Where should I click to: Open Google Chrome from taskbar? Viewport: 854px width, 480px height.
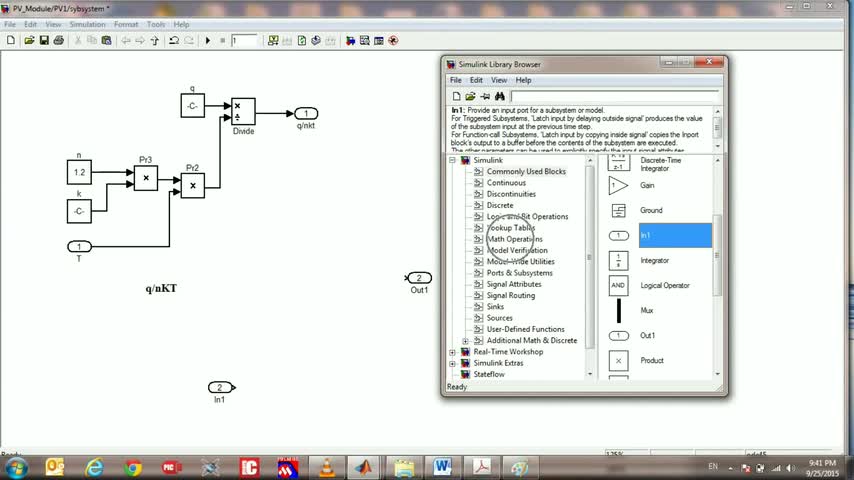[133, 467]
